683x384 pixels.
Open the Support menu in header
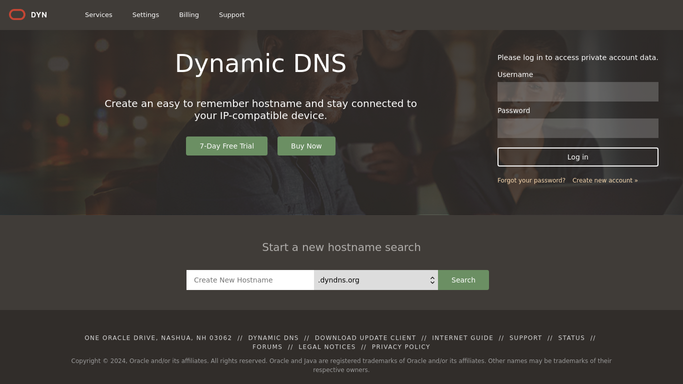(x=231, y=15)
